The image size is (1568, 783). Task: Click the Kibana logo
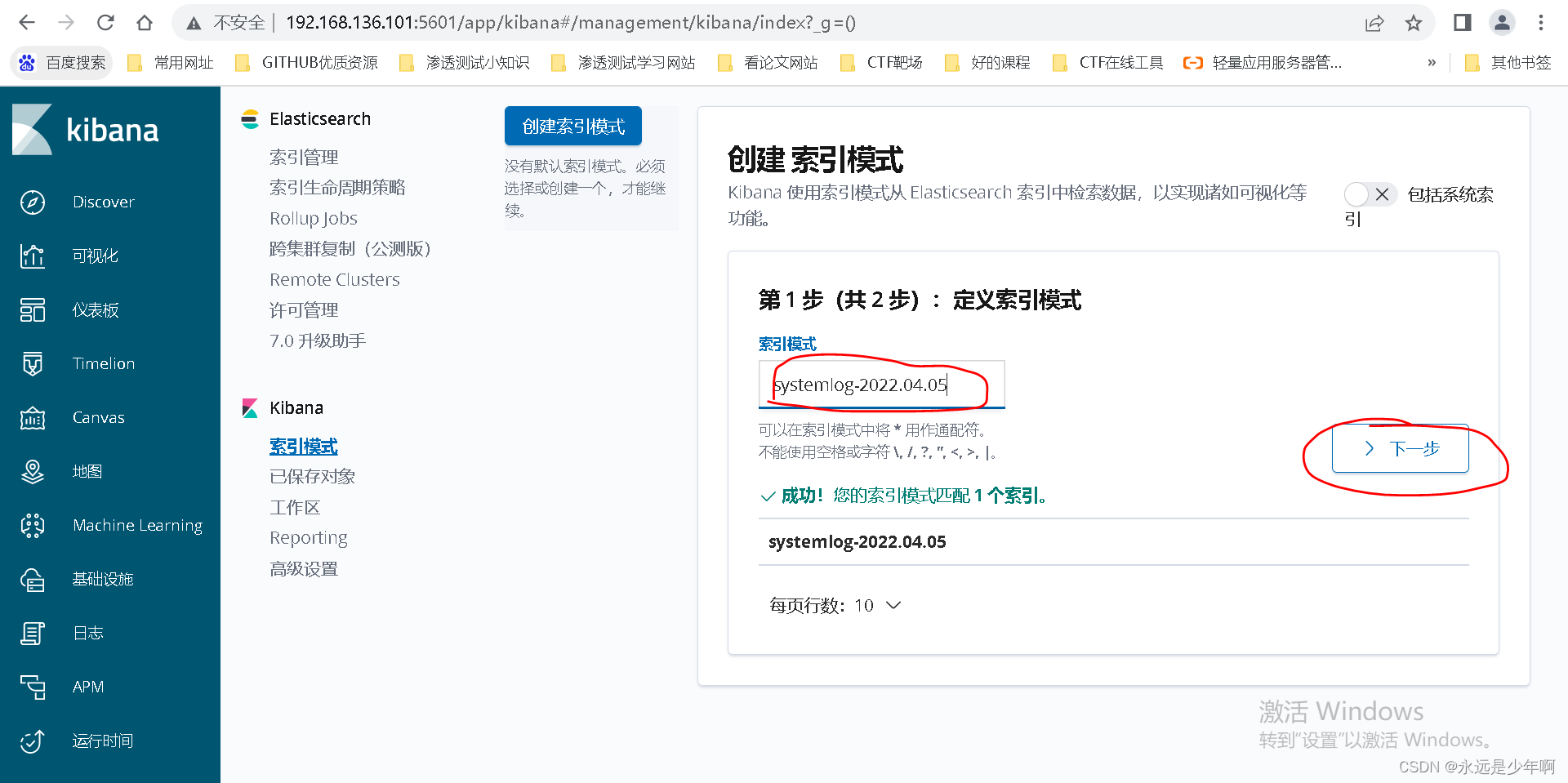pyautogui.click(x=86, y=130)
